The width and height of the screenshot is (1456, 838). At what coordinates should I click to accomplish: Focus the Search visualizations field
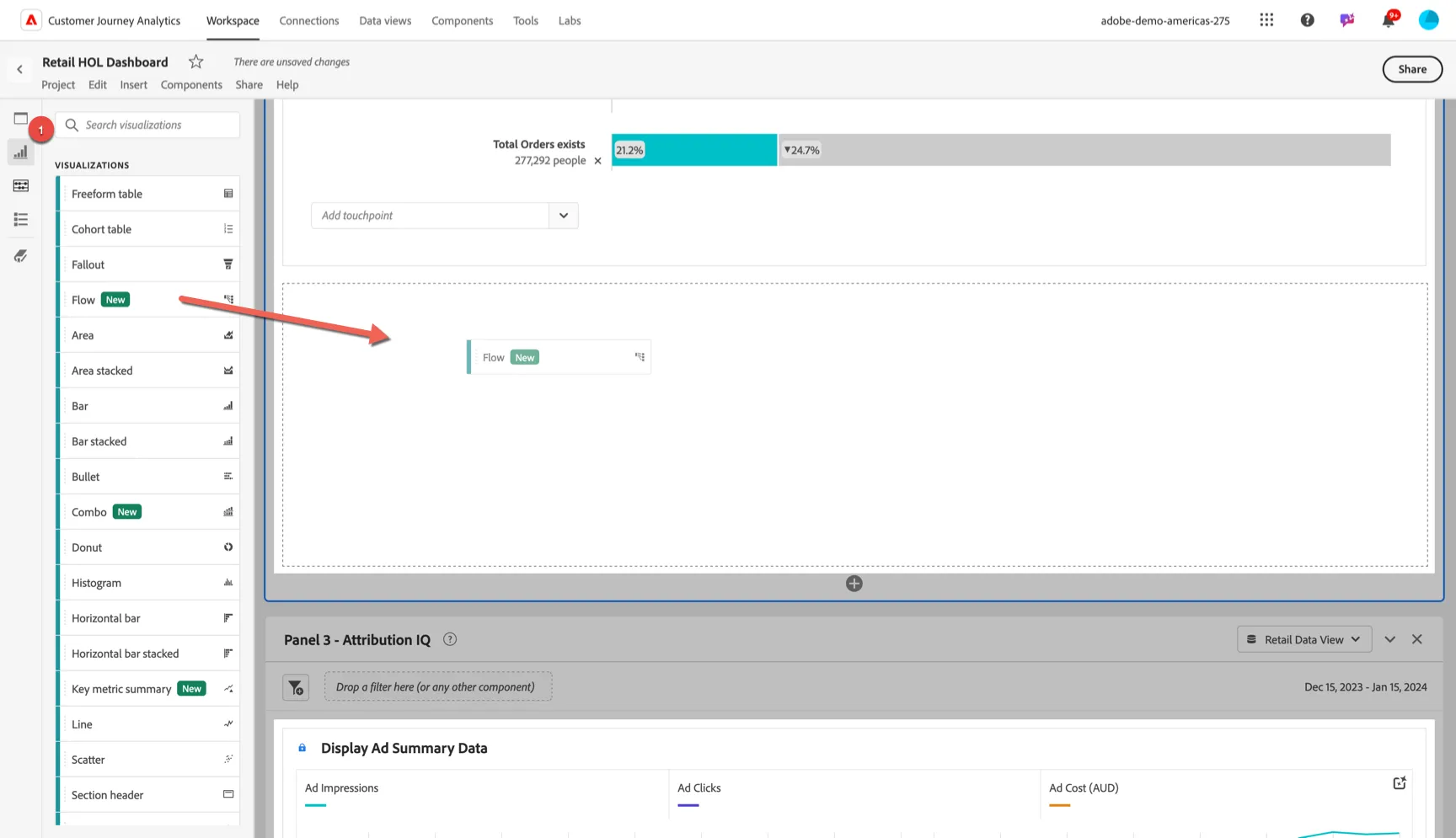tap(148, 125)
